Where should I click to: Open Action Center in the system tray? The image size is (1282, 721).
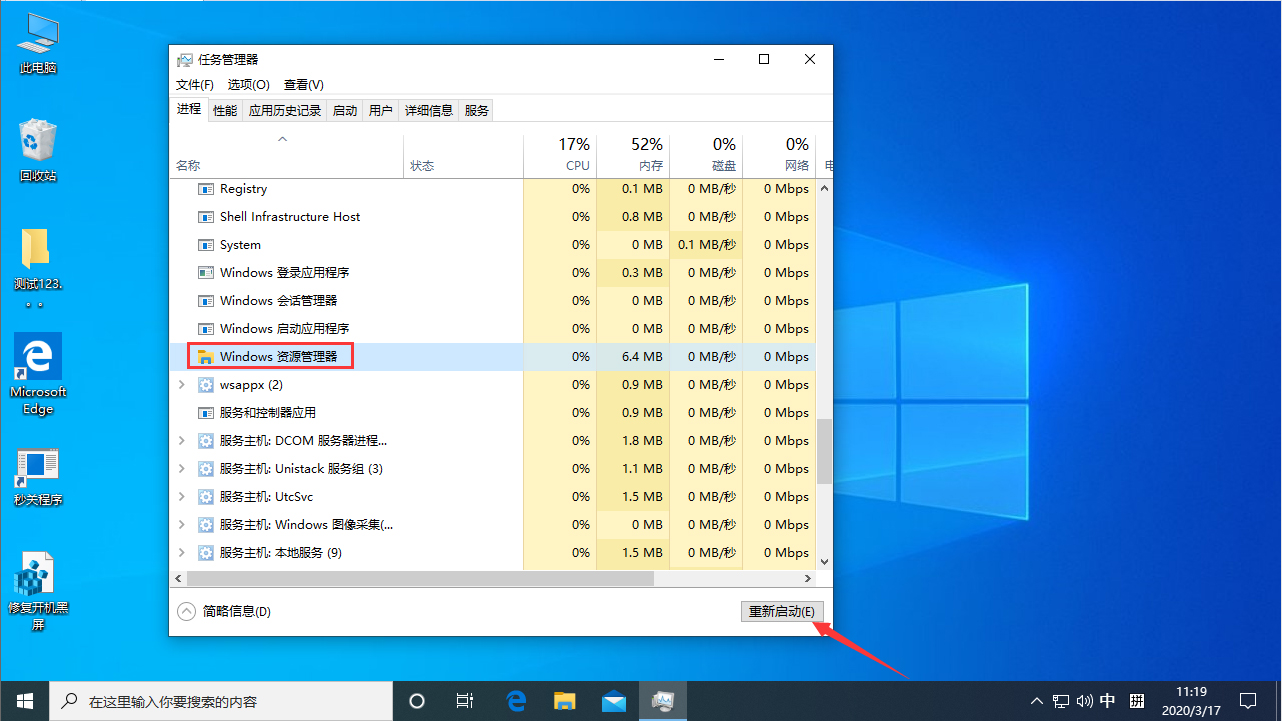(x=1250, y=700)
